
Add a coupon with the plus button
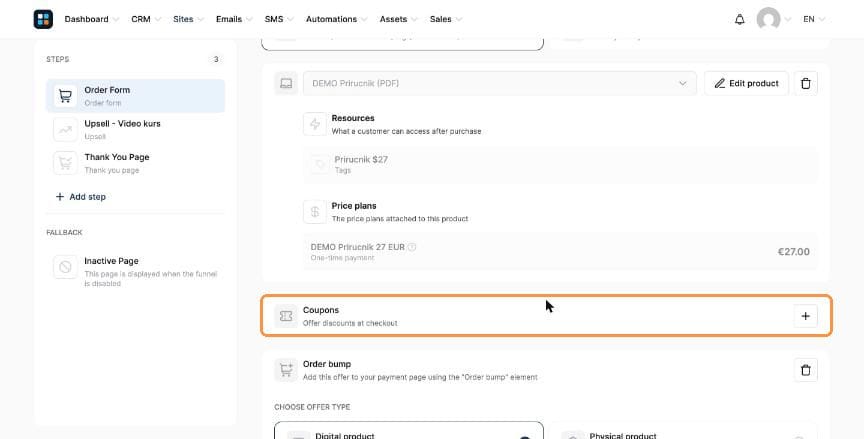806,316
